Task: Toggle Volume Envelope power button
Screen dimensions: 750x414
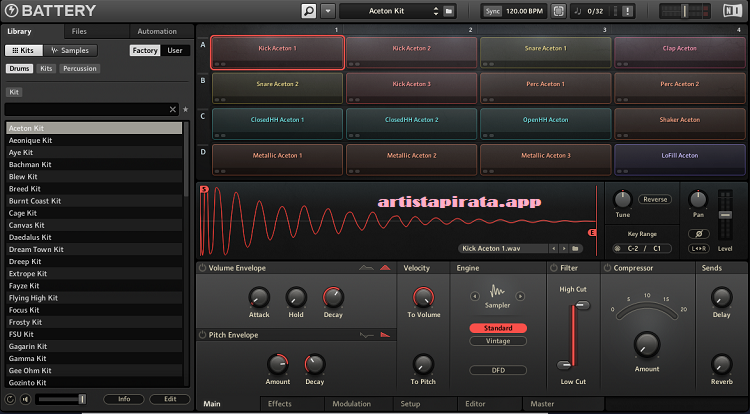Action: pos(202,268)
